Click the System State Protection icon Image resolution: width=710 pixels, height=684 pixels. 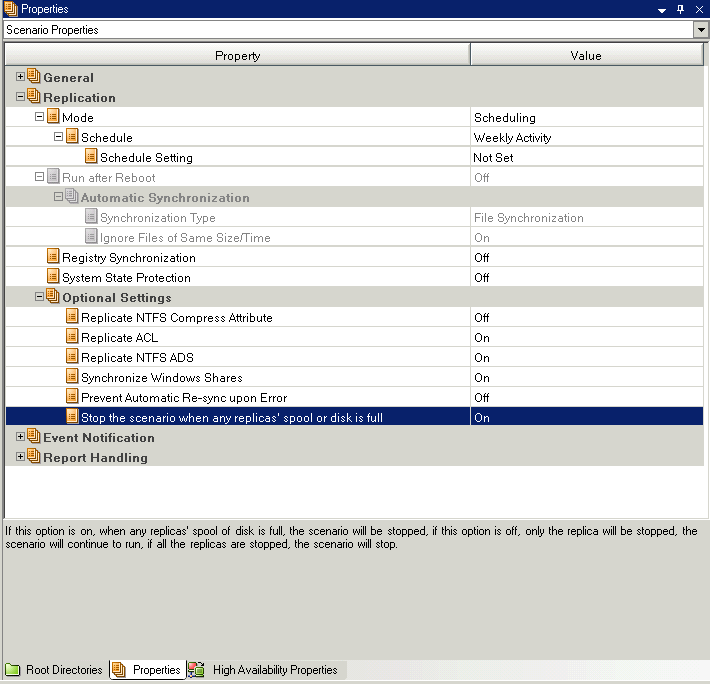(53, 277)
